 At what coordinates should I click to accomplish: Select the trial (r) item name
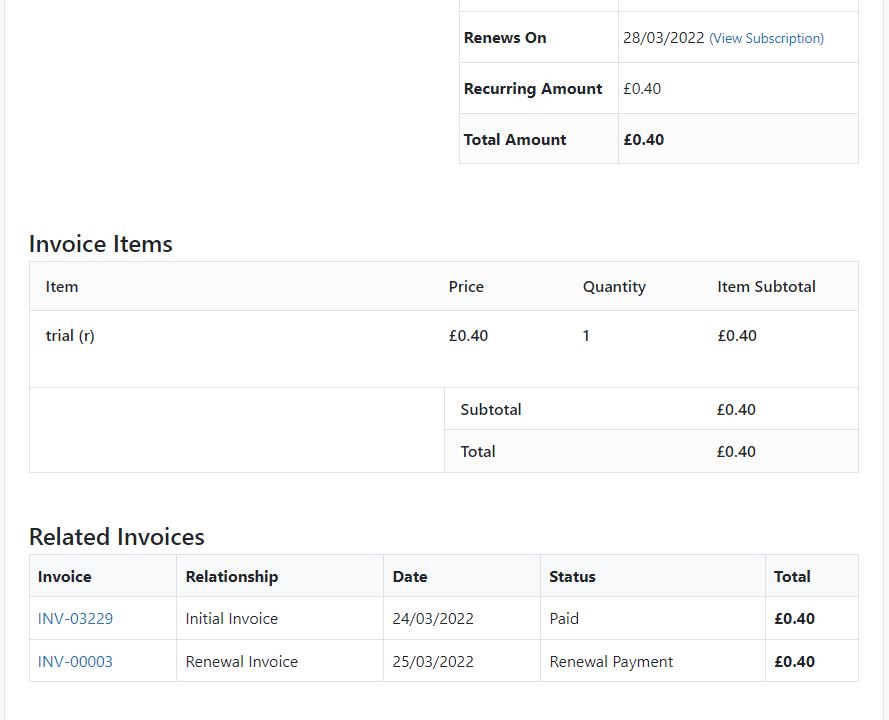(x=70, y=336)
